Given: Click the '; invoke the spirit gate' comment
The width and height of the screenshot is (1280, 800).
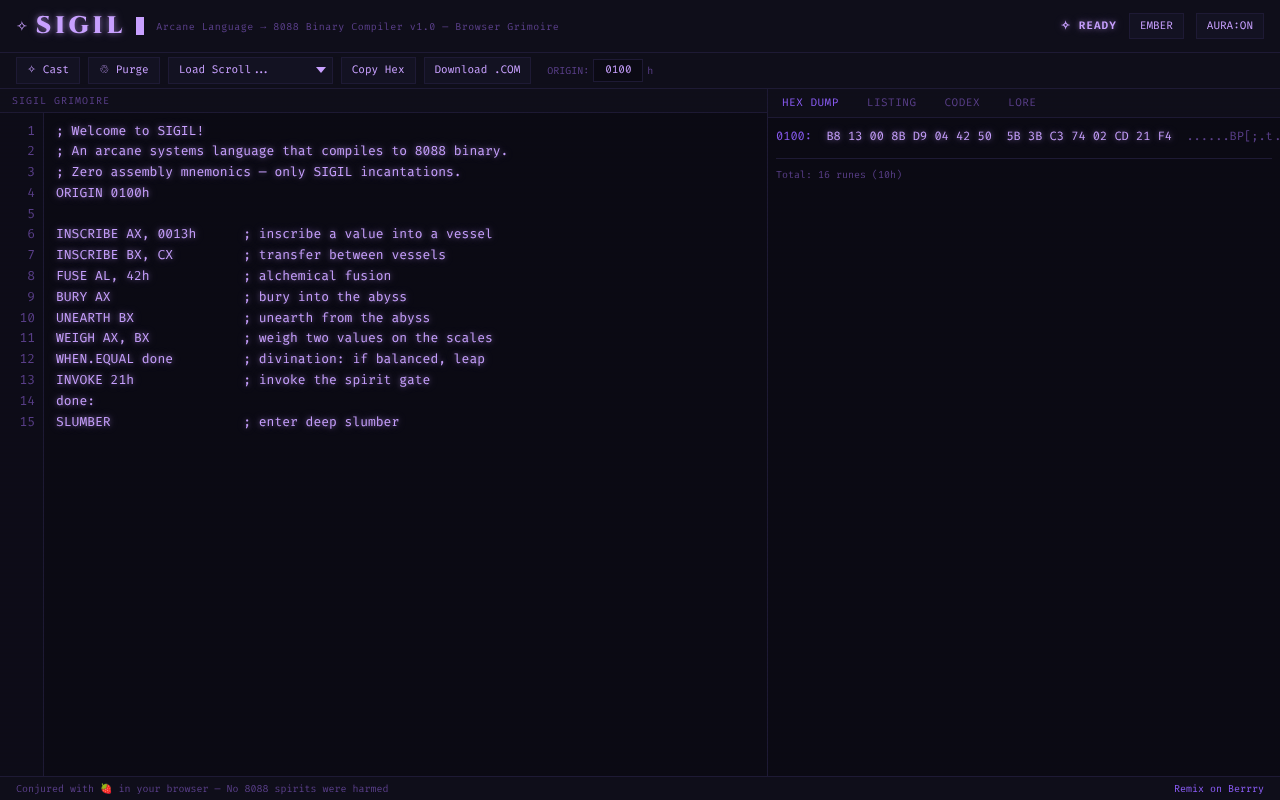Looking at the screenshot, I should 337,380.
